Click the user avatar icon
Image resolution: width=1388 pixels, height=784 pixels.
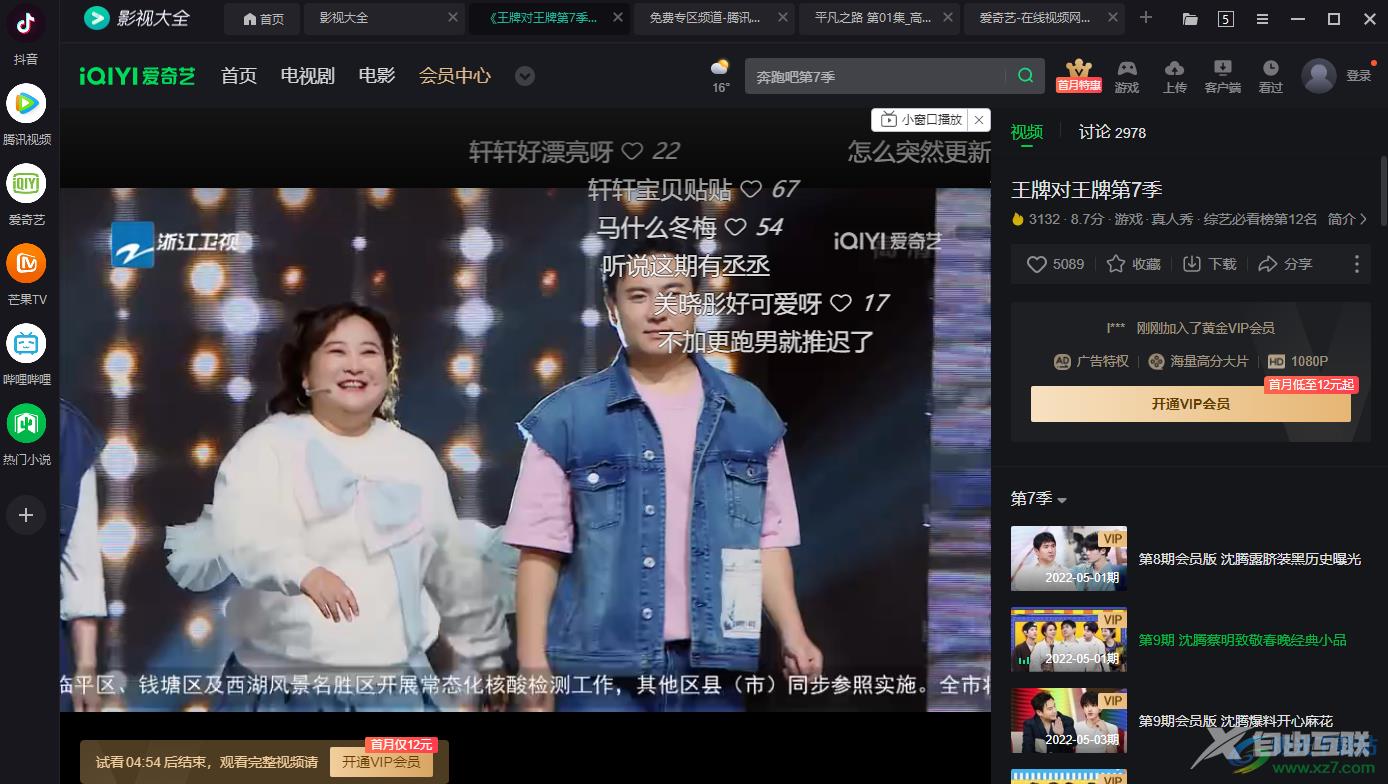point(1319,76)
